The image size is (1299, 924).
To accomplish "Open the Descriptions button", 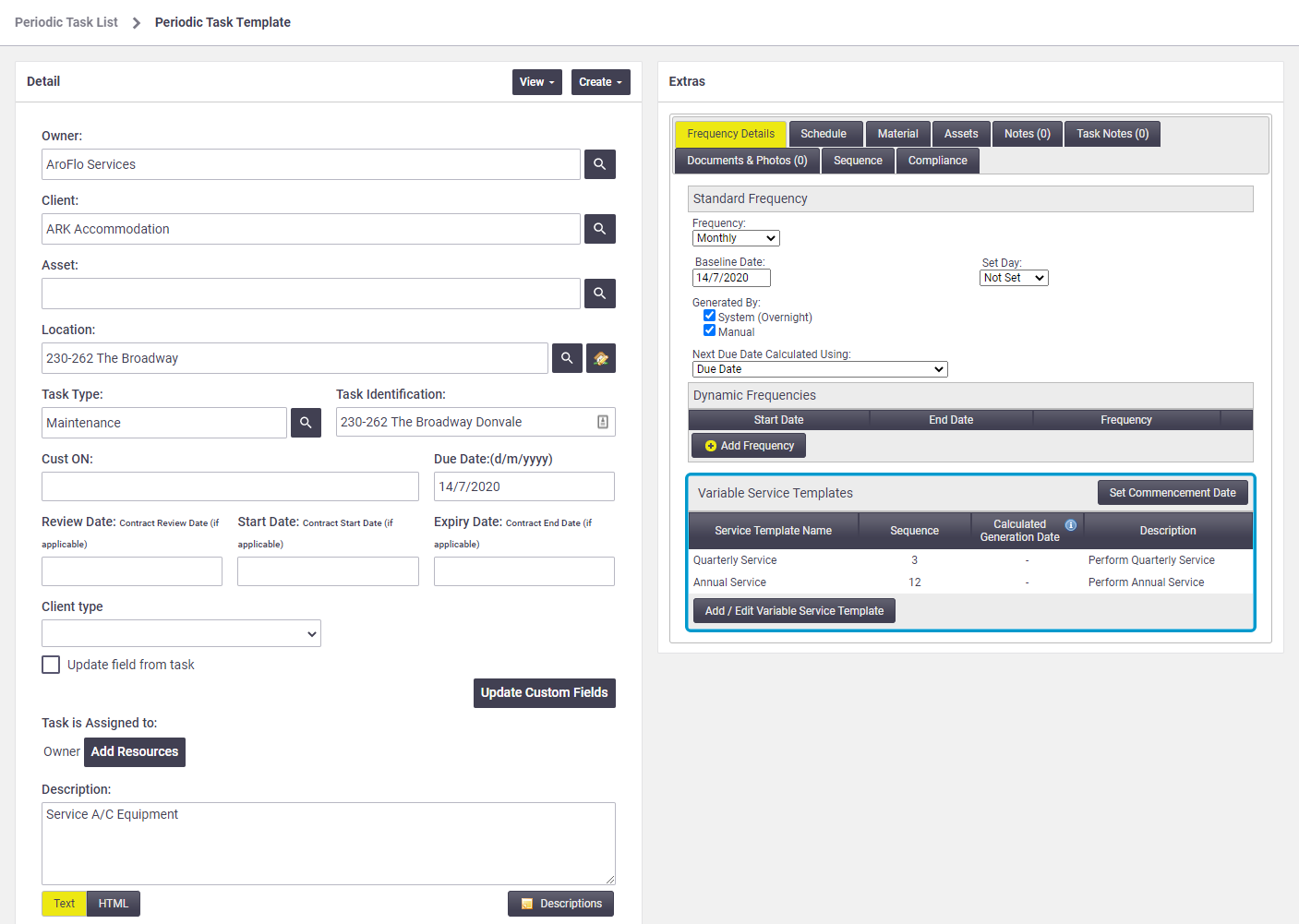I will pyautogui.click(x=561, y=904).
